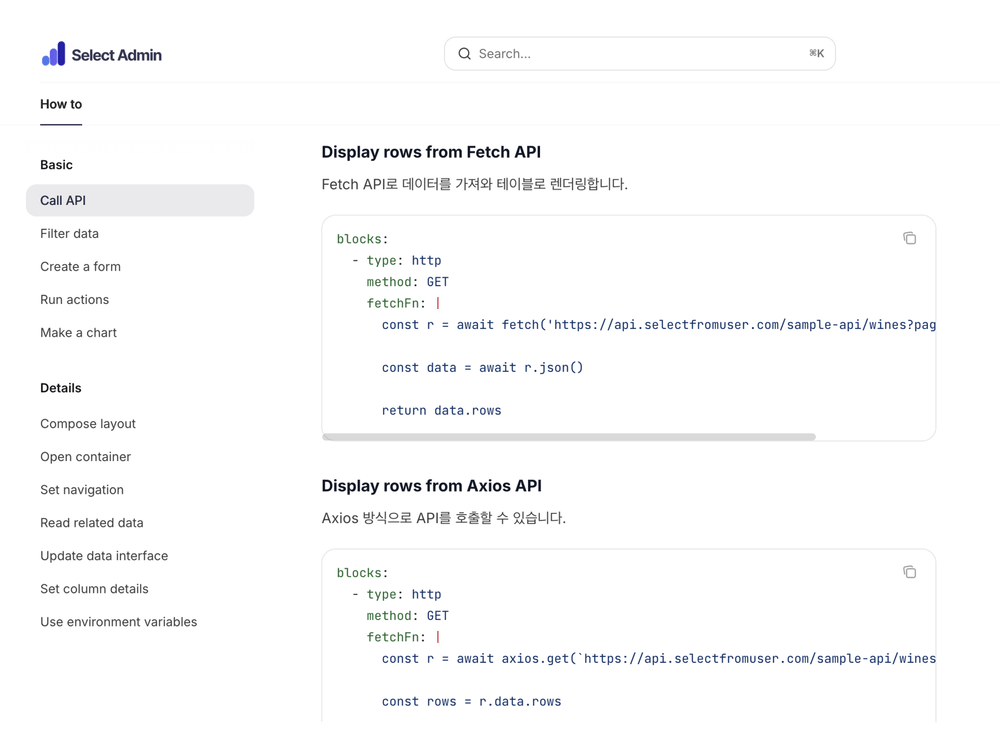
Task: Open the Filter data page
Action: (69, 233)
